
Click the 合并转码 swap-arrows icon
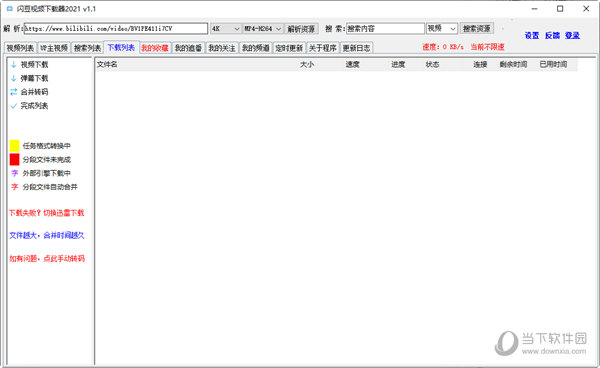pos(13,92)
